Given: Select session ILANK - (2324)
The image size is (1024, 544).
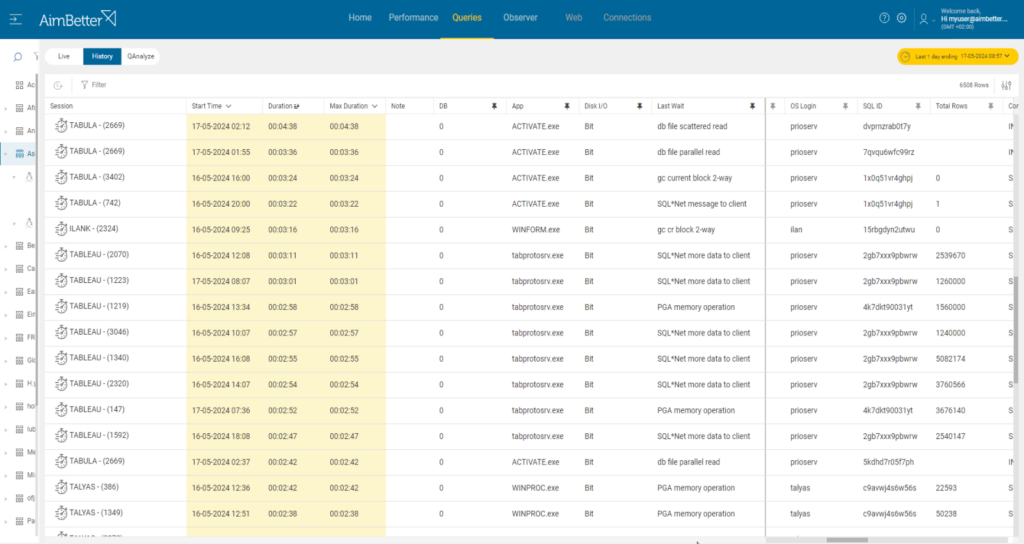Looking at the screenshot, I should (94, 229).
